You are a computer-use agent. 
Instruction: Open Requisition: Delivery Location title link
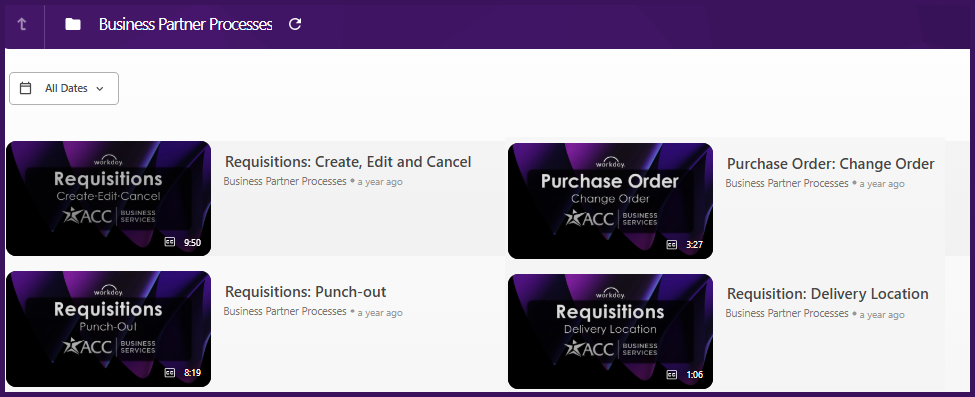828,294
